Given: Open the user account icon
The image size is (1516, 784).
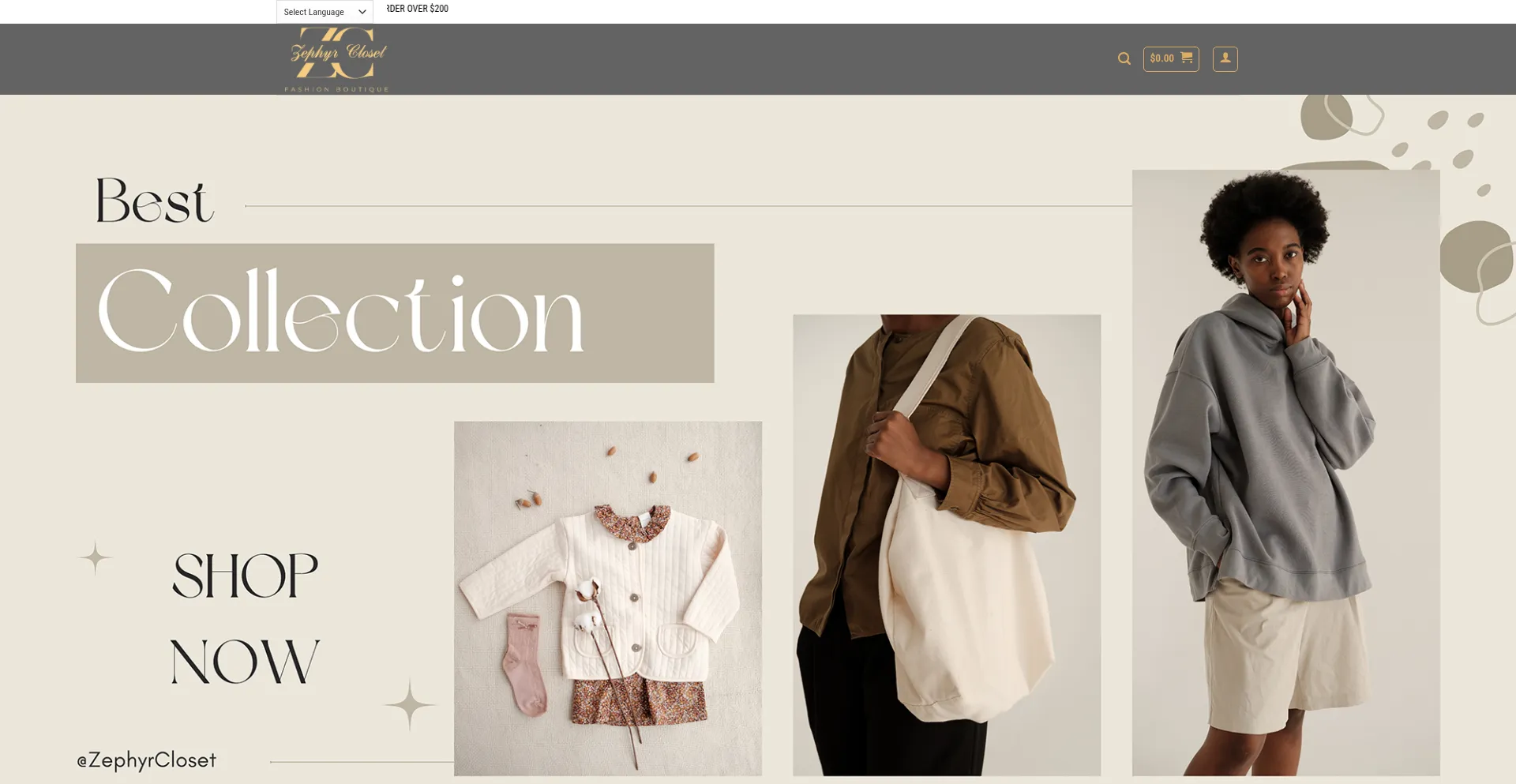Looking at the screenshot, I should [1225, 58].
